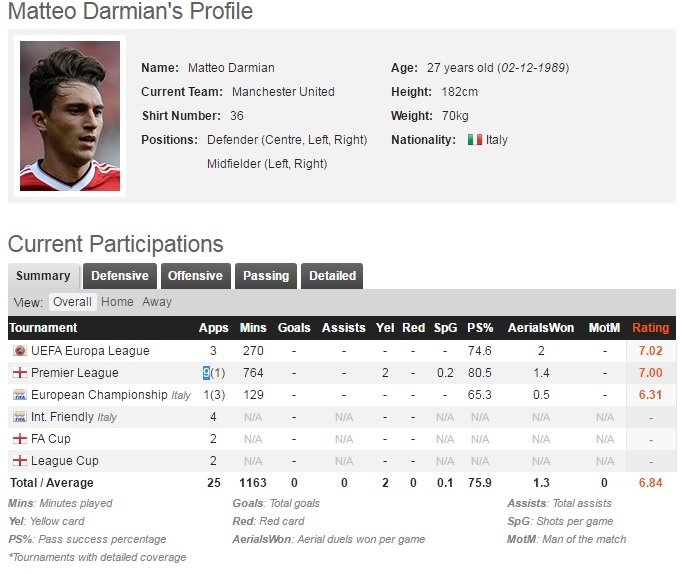Screen dimensions: 682x574
Task: Switch to the Defensive tab
Action: pyautogui.click(x=120, y=276)
